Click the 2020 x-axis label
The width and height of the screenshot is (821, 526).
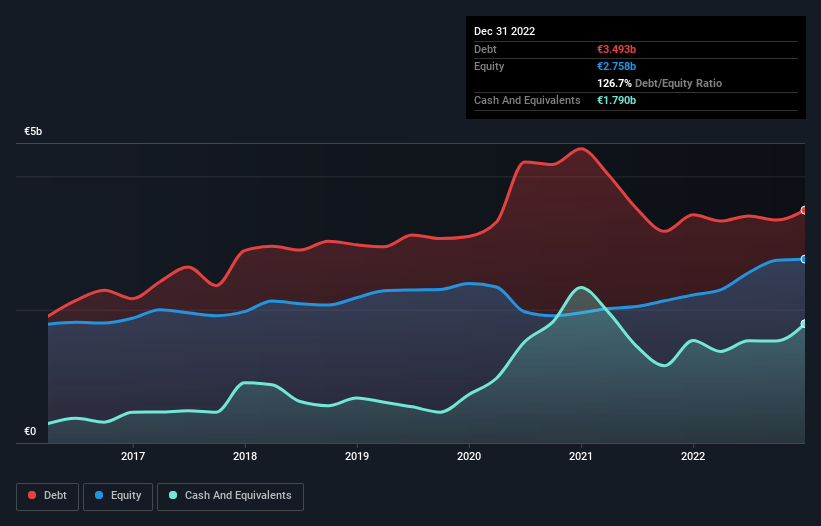click(x=469, y=456)
